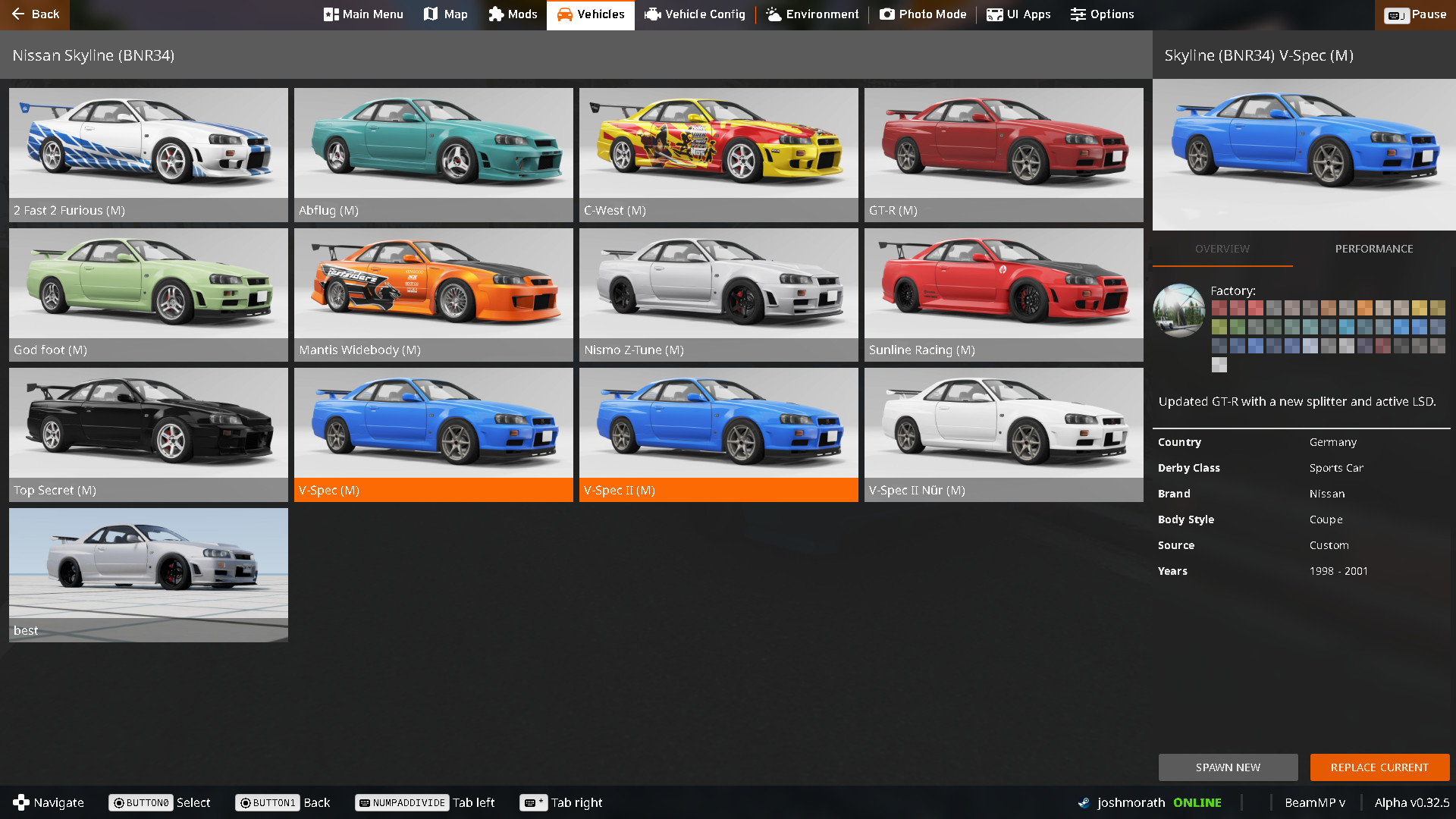Click the Country value 'Germany'
The width and height of the screenshot is (1456, 819).
coord(1333,442)
